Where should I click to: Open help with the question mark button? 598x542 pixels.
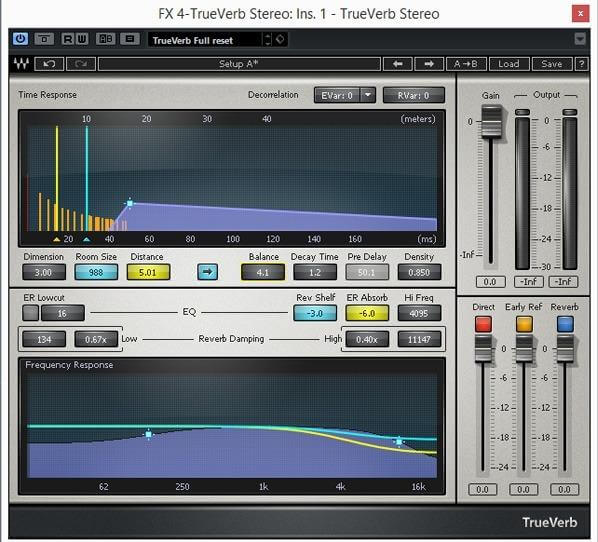click(x=581, y=64)
